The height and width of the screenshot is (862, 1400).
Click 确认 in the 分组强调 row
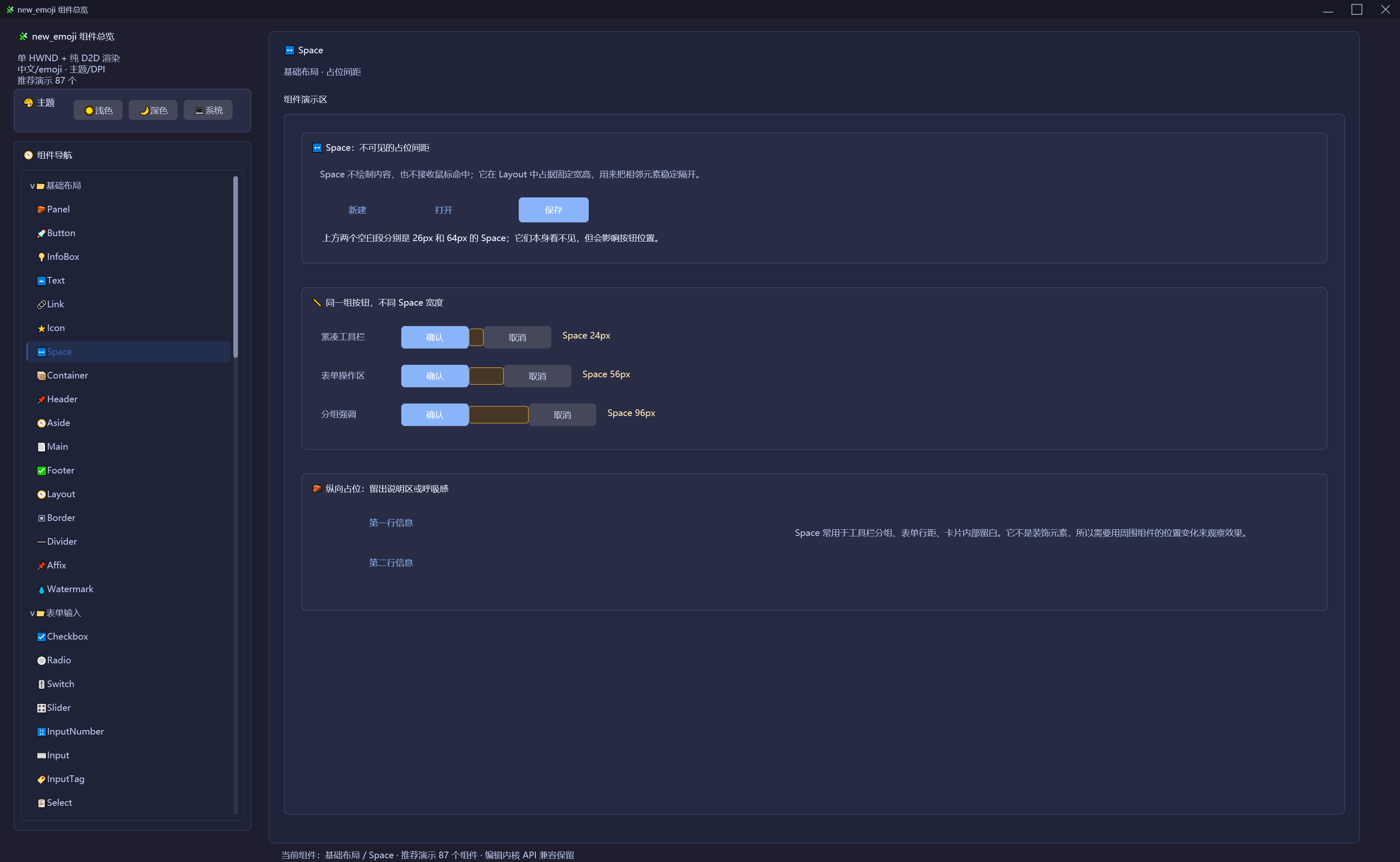(435, 414)
